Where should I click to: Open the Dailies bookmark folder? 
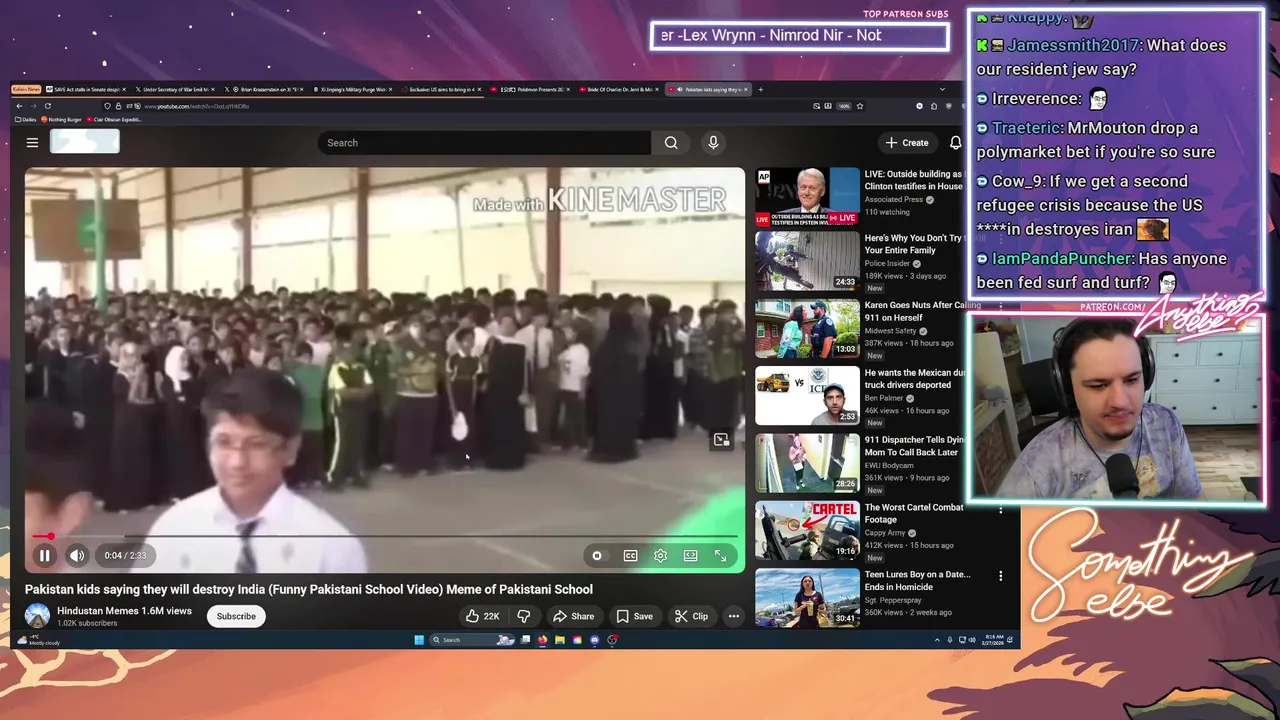[26, 119]
